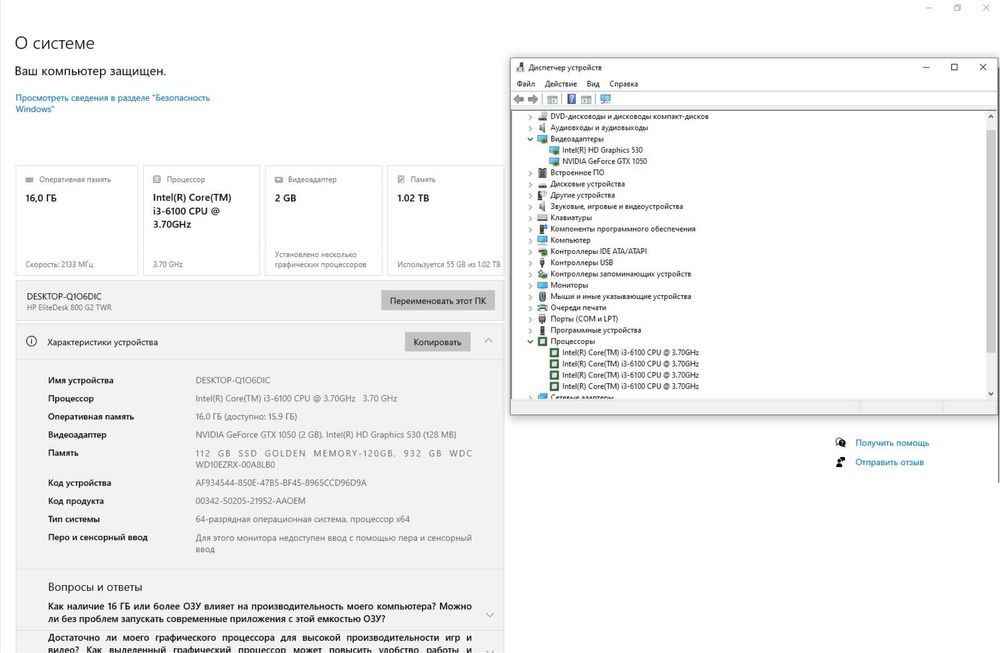Click forward arrow in Device Manager toolbar
Viewport: 1000px width, 653px height.
coord(533,99)
